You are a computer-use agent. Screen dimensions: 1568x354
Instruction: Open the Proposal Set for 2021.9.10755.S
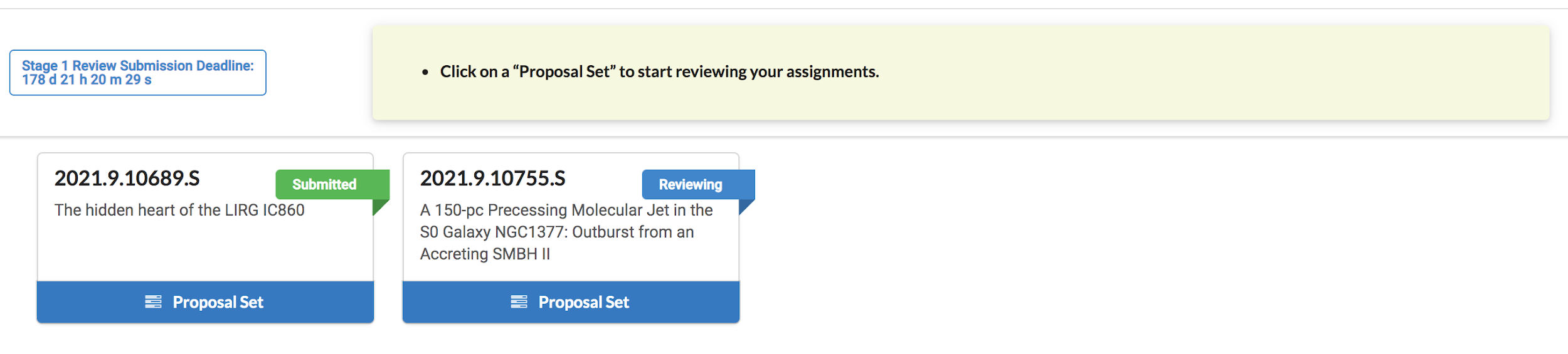583,302
